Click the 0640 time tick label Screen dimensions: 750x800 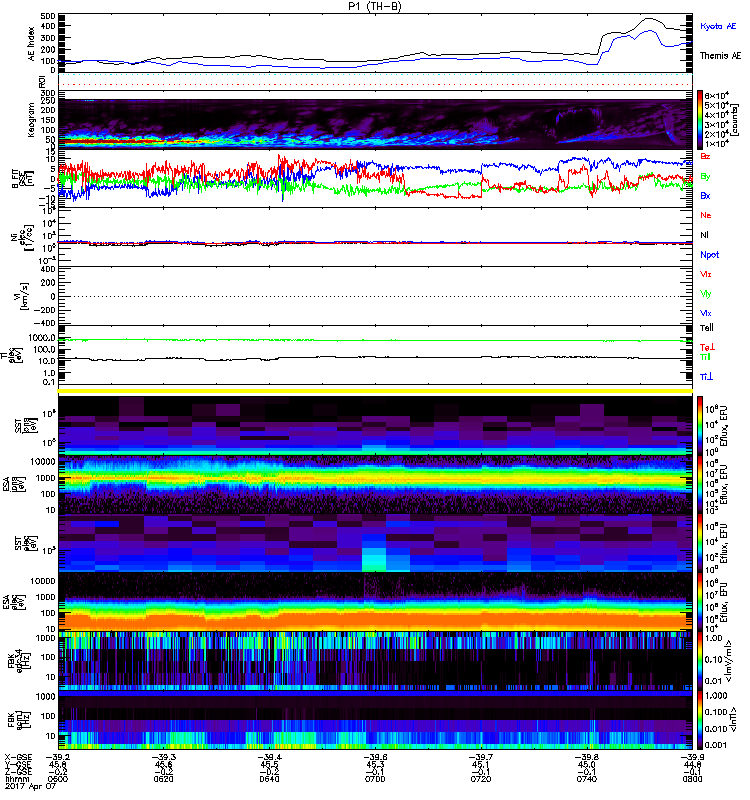[x=269, y=779]
